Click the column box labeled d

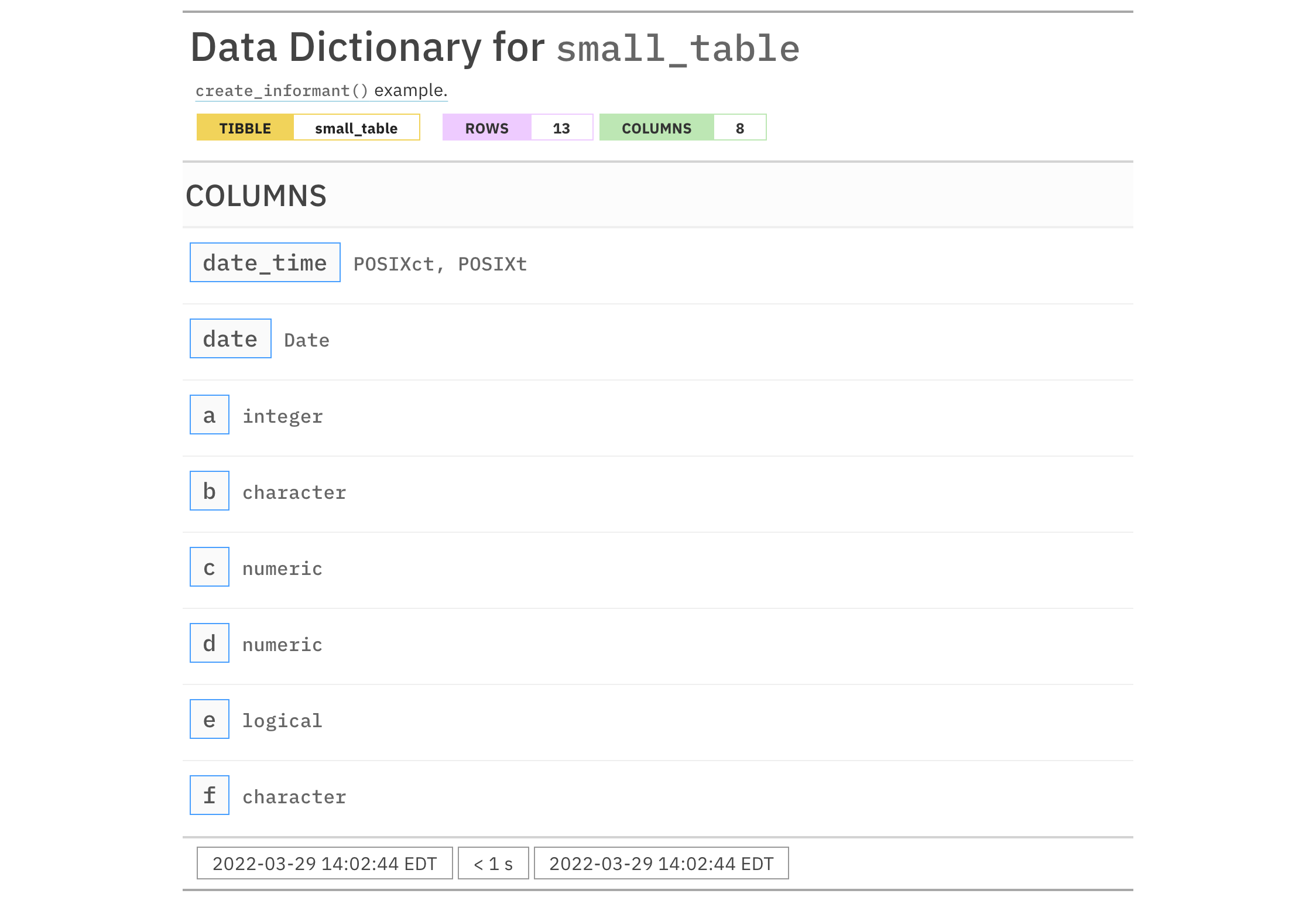(x=209, y=643)
